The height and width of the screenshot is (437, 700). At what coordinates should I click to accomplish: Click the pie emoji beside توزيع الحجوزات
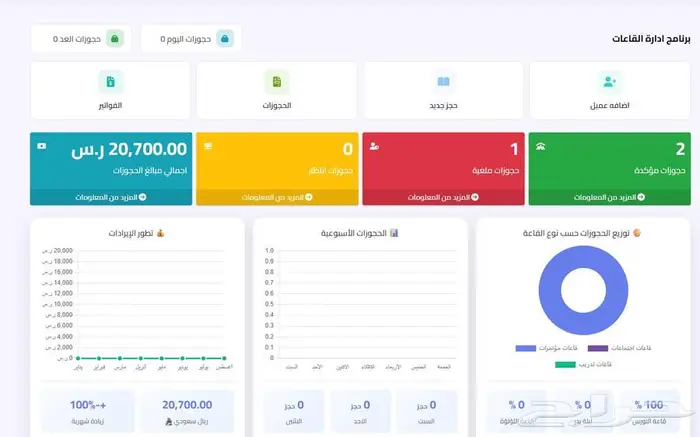(637, 233)
